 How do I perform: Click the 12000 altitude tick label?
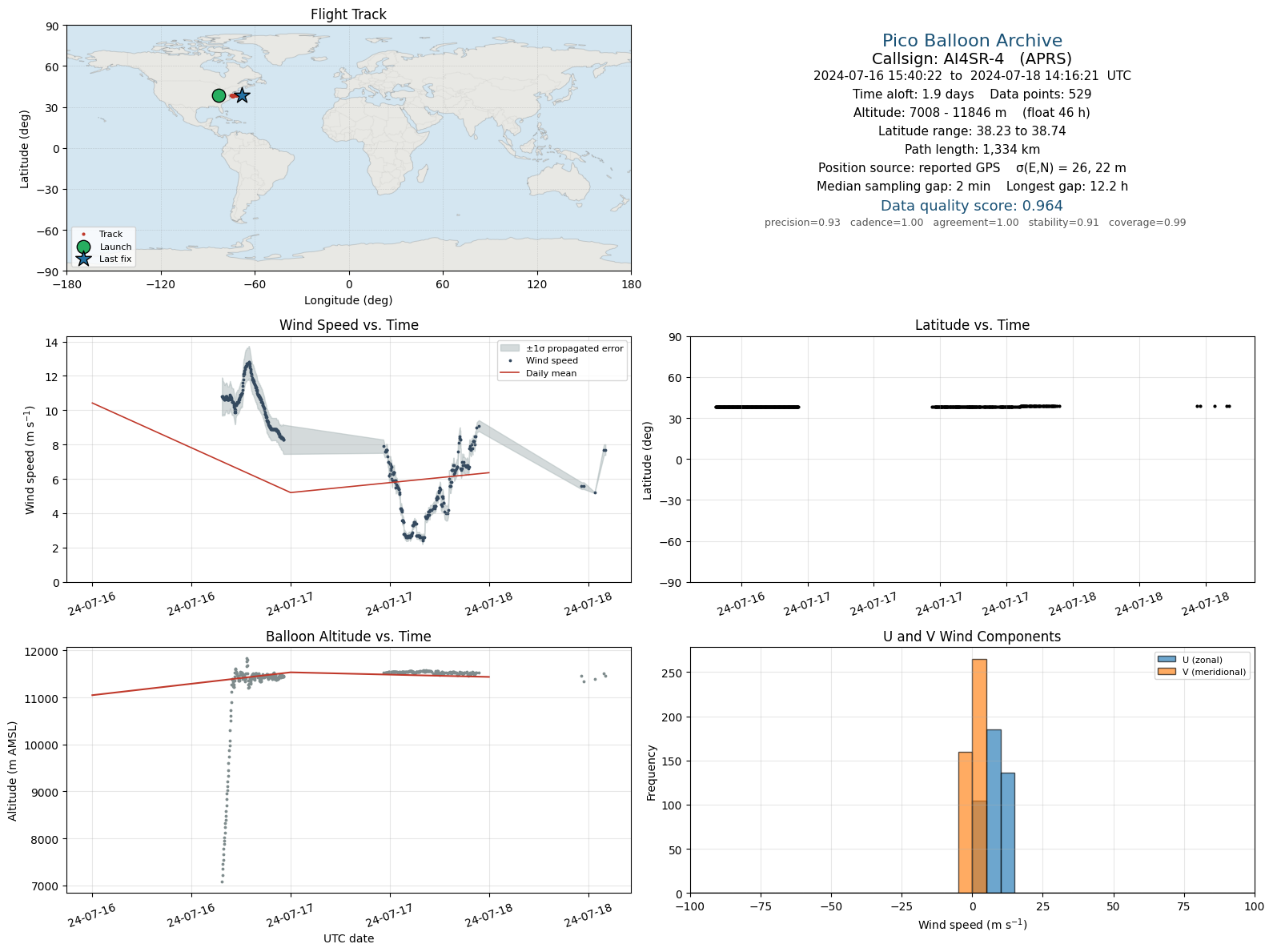tap(42, 652)
